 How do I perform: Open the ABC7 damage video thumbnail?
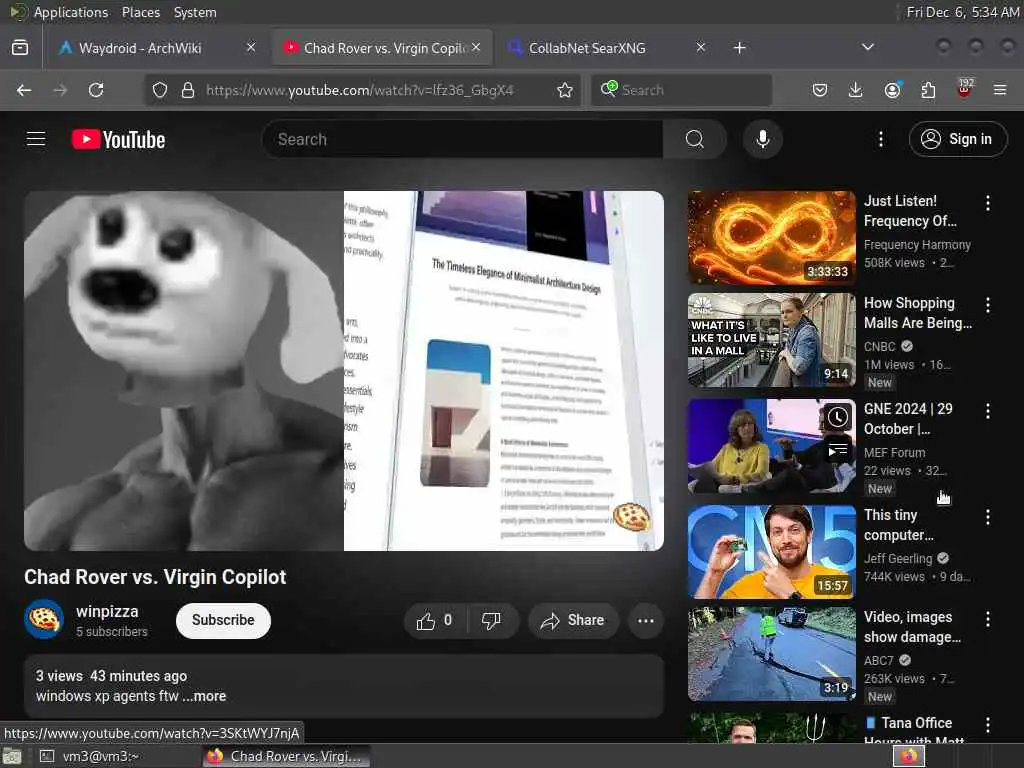click(771, 654)
